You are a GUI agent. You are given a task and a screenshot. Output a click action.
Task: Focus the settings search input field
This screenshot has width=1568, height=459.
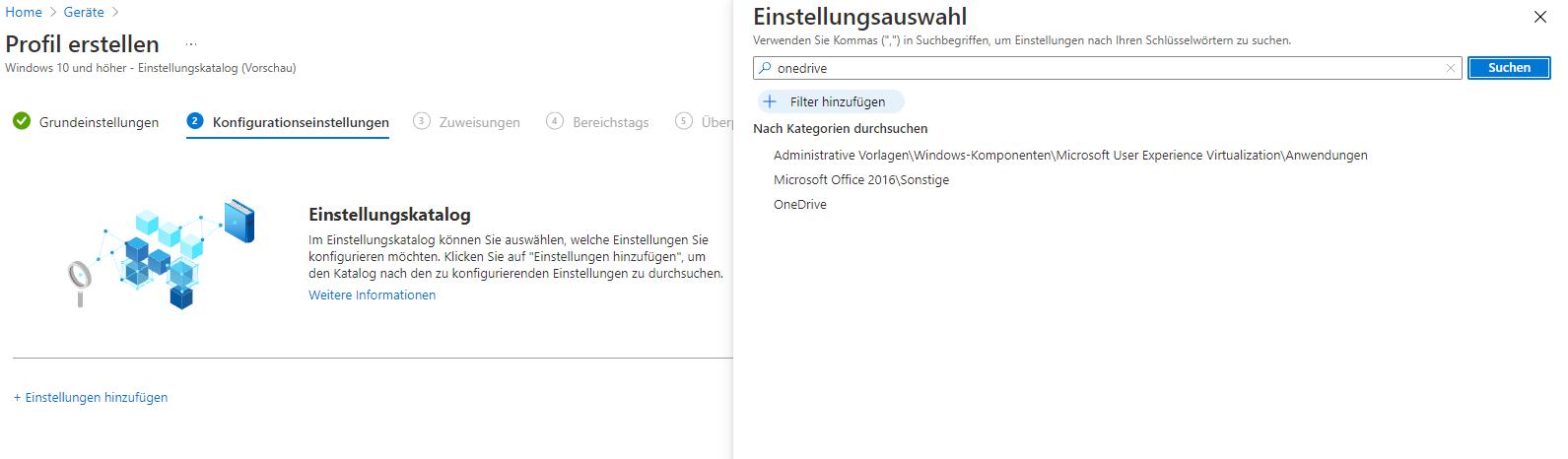pyautogui.click(x=1104, y=68)
